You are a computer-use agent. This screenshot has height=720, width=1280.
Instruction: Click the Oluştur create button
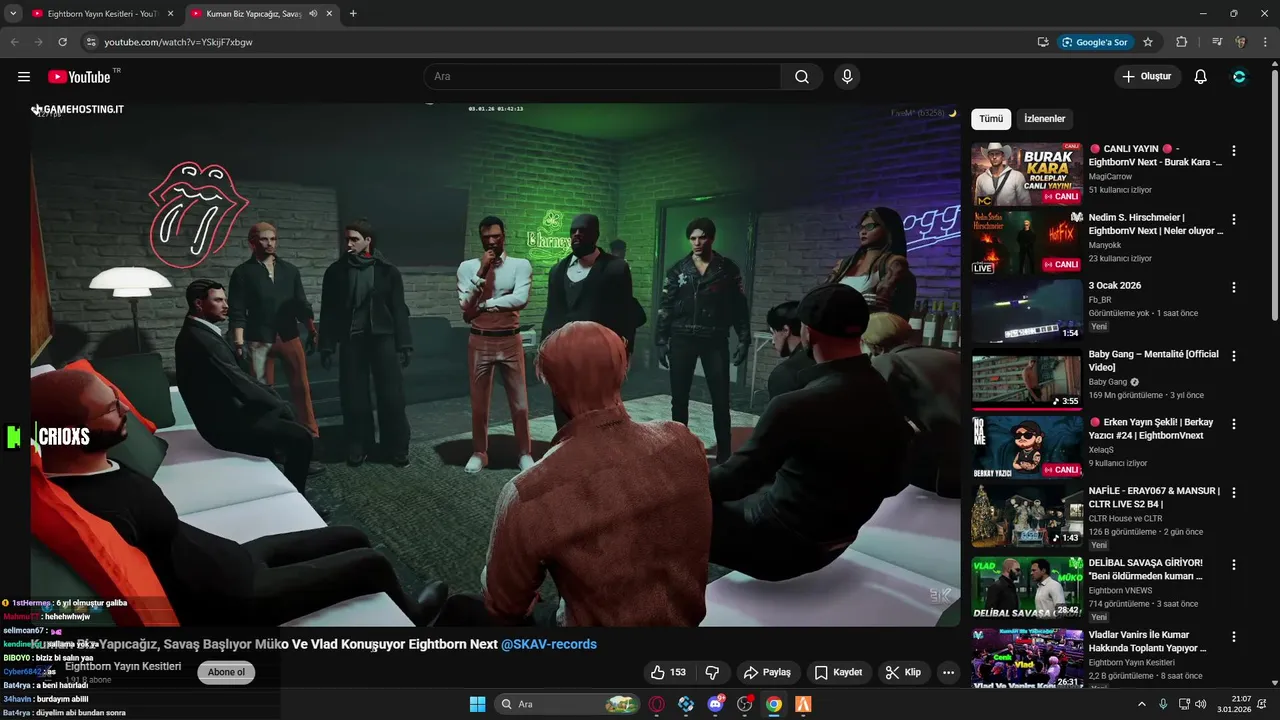point(1148,77)
